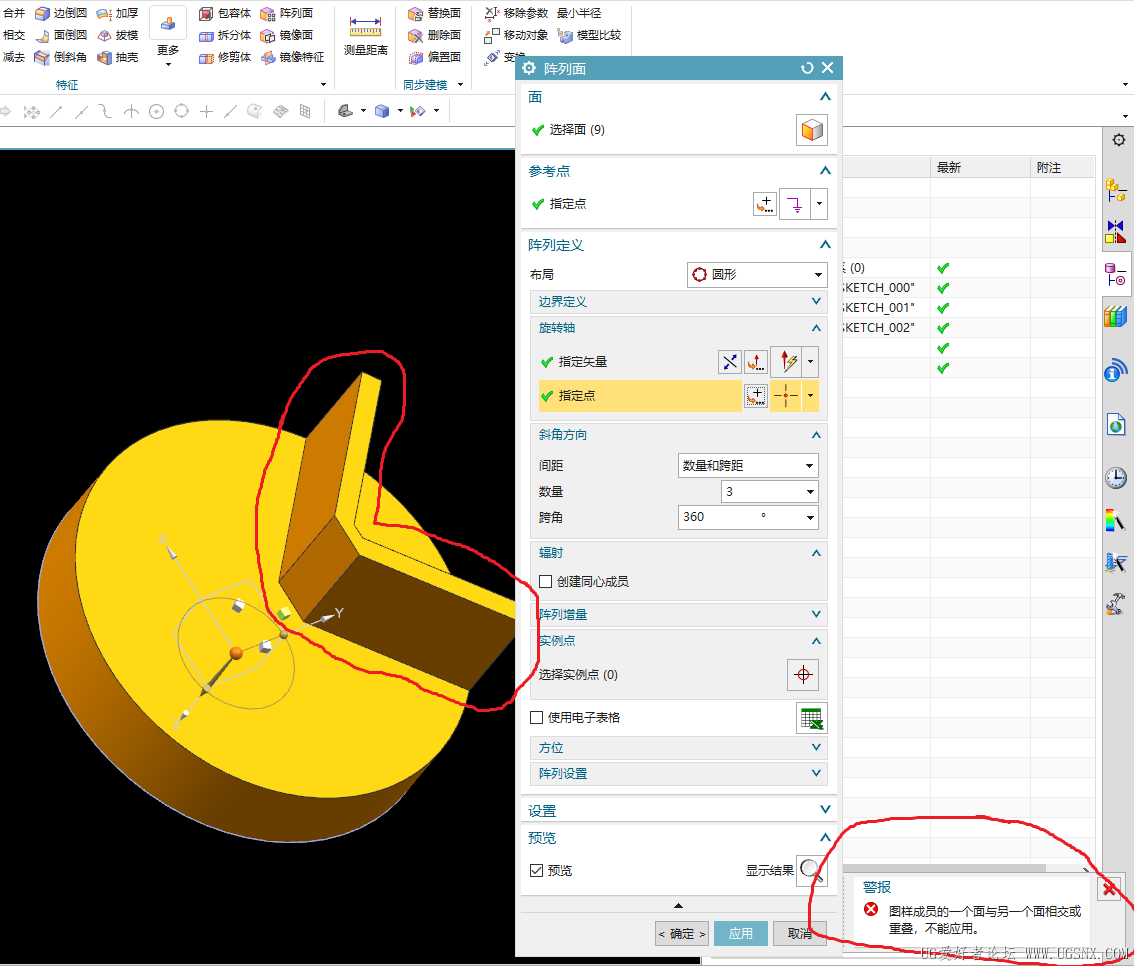Click the 应用 apply button
Screen dimensions: 1134x966
pos(741,933)
